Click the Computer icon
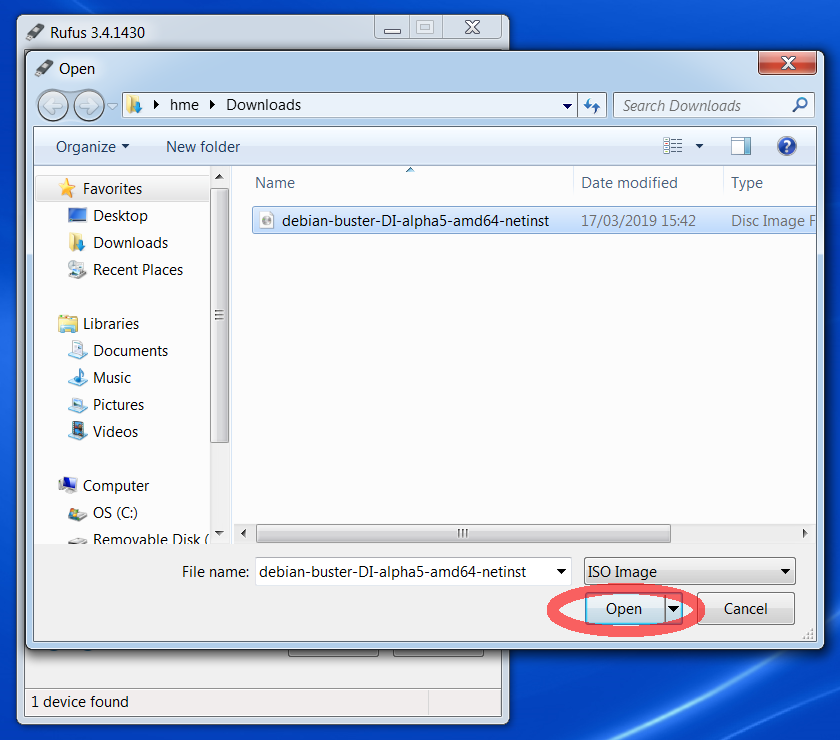Image resolution: width=840 pixels, height=740 pixels. pos(68,484)
